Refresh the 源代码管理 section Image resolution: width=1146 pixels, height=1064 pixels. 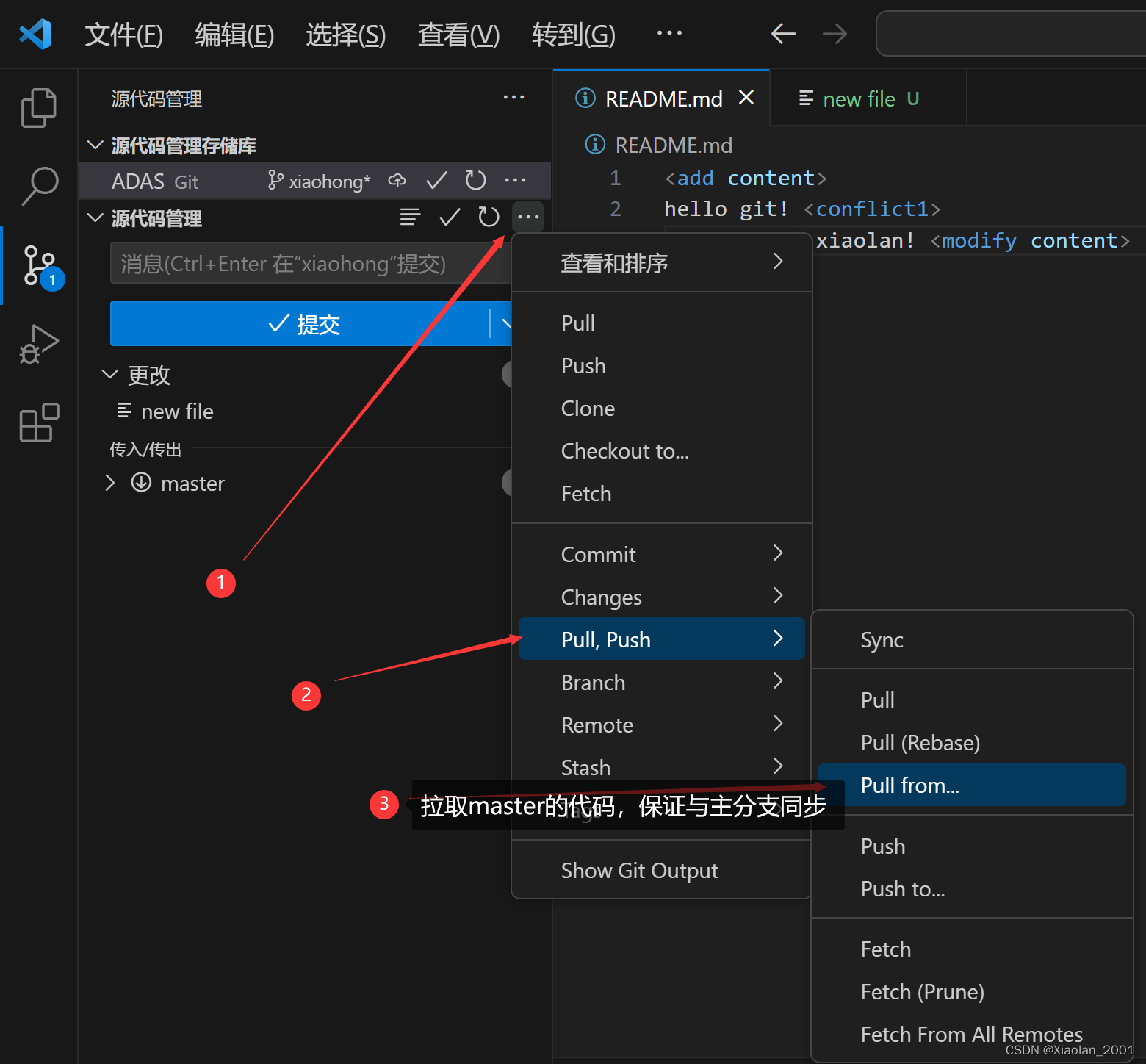(489, 217)
